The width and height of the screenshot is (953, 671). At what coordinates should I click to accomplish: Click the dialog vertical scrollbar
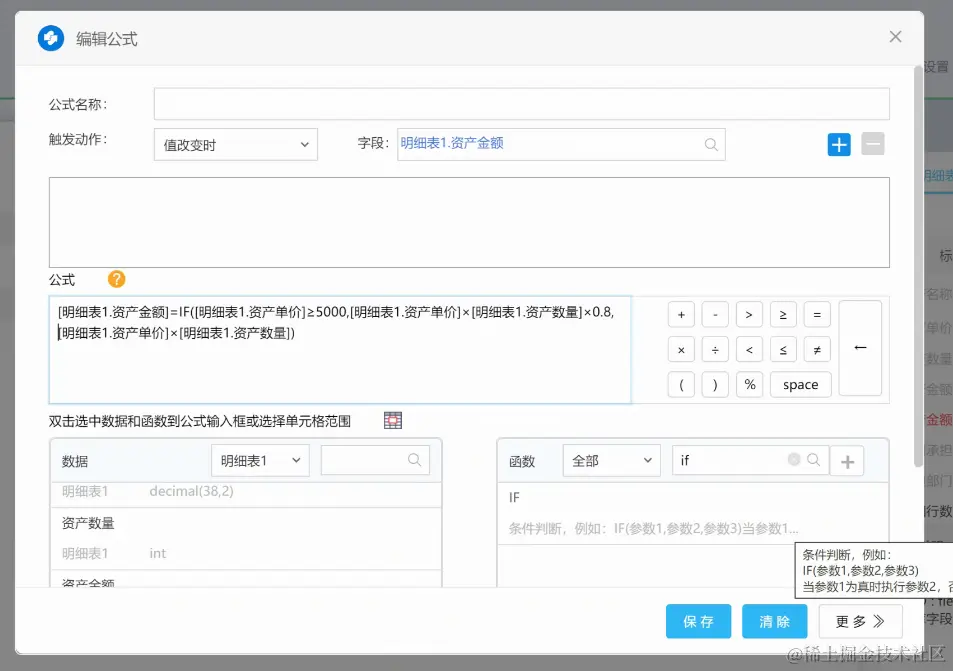click(918, 266)
